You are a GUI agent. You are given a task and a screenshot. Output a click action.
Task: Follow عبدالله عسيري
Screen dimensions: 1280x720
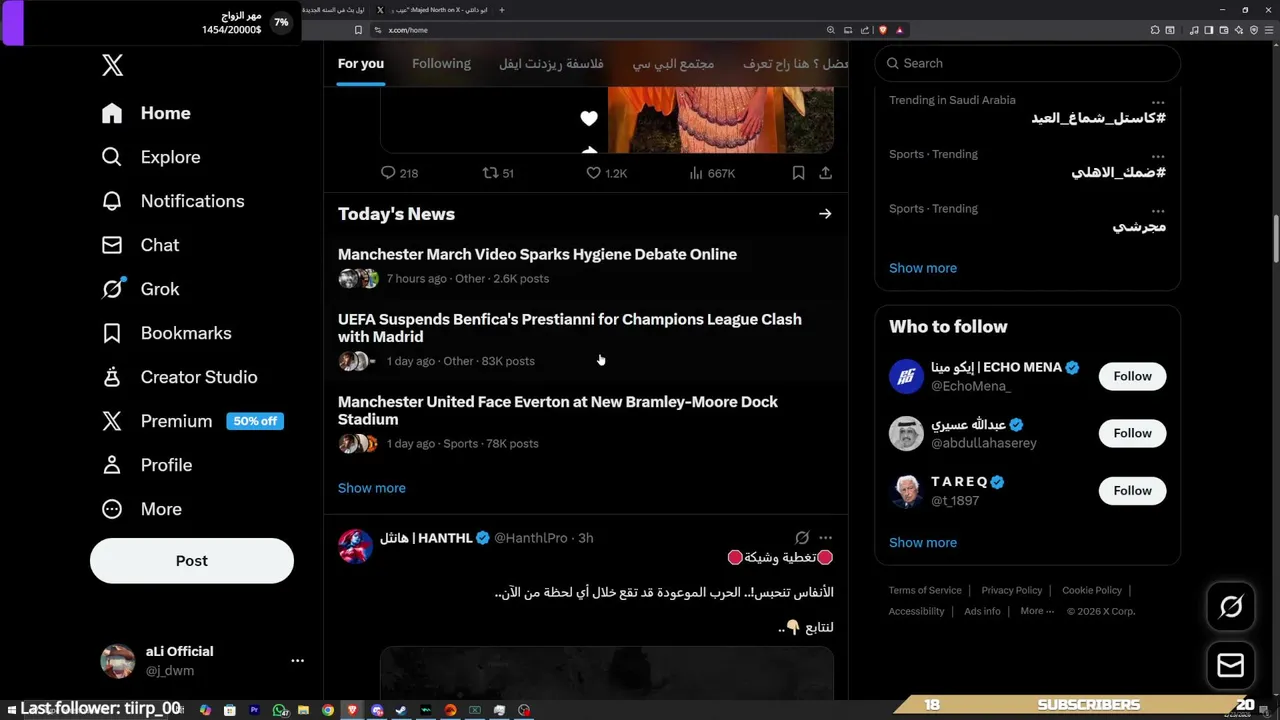(x=1133, y=433)
